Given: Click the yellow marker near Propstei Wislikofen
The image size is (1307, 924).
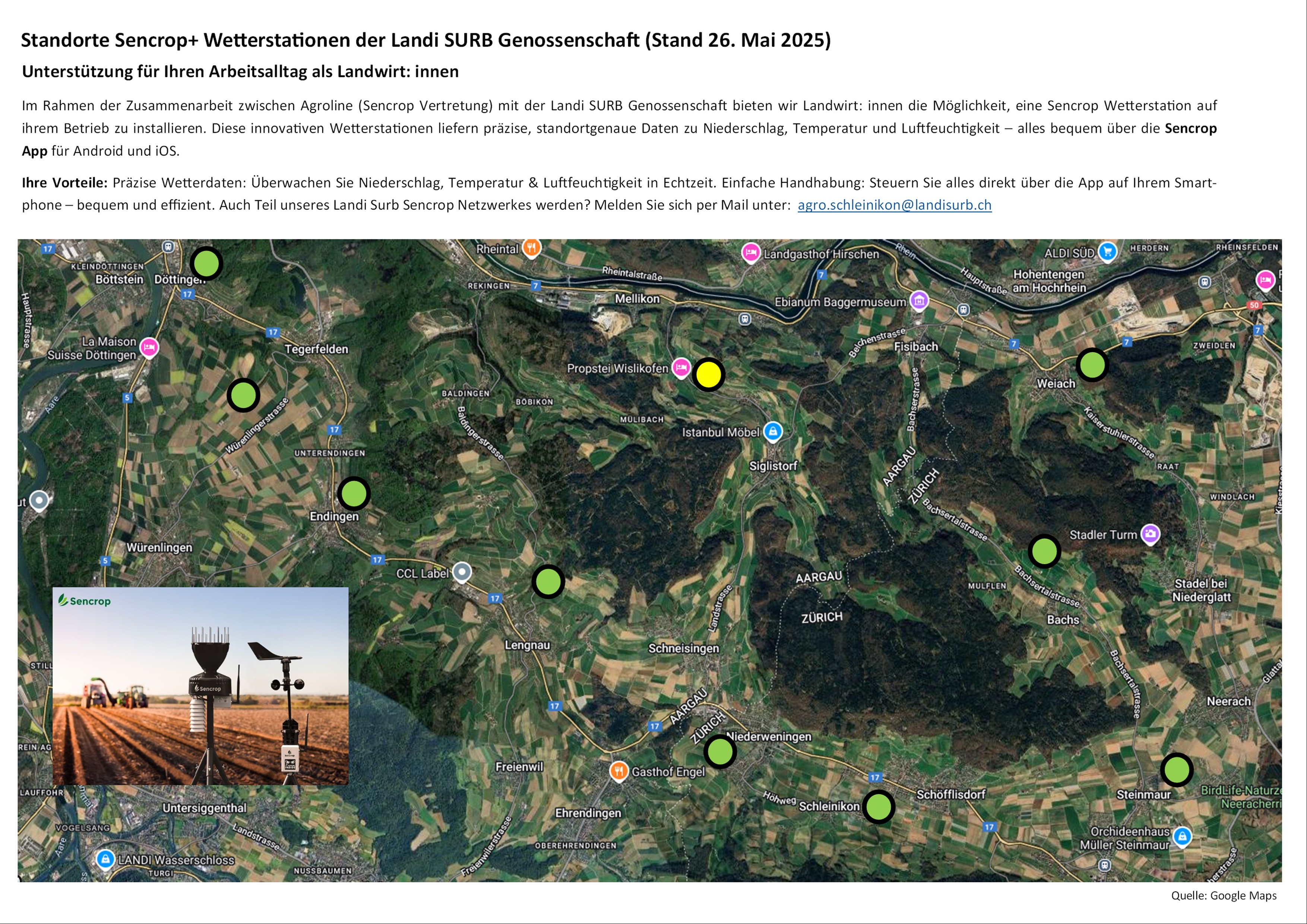Looking at the screenshot, I should tap(709, 374).
